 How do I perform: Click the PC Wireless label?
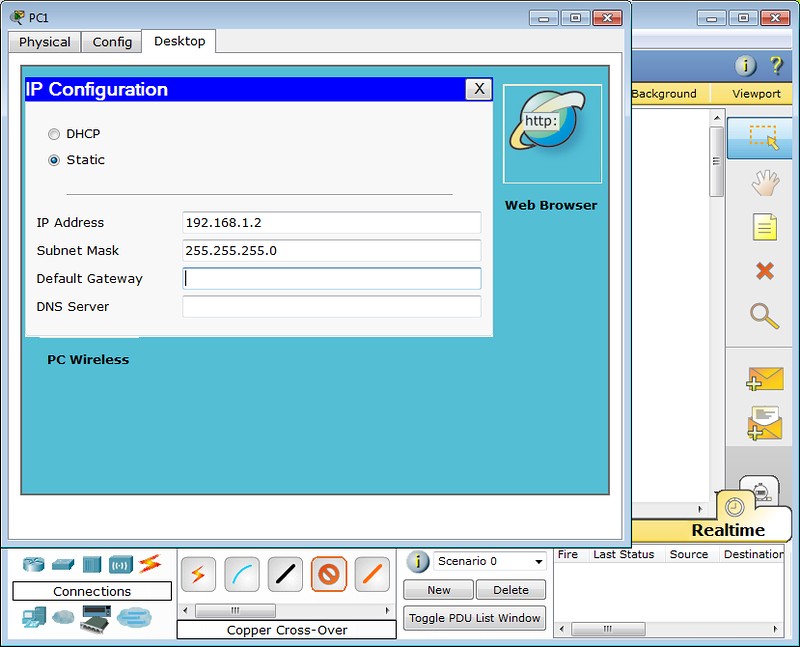pos(88,360)
